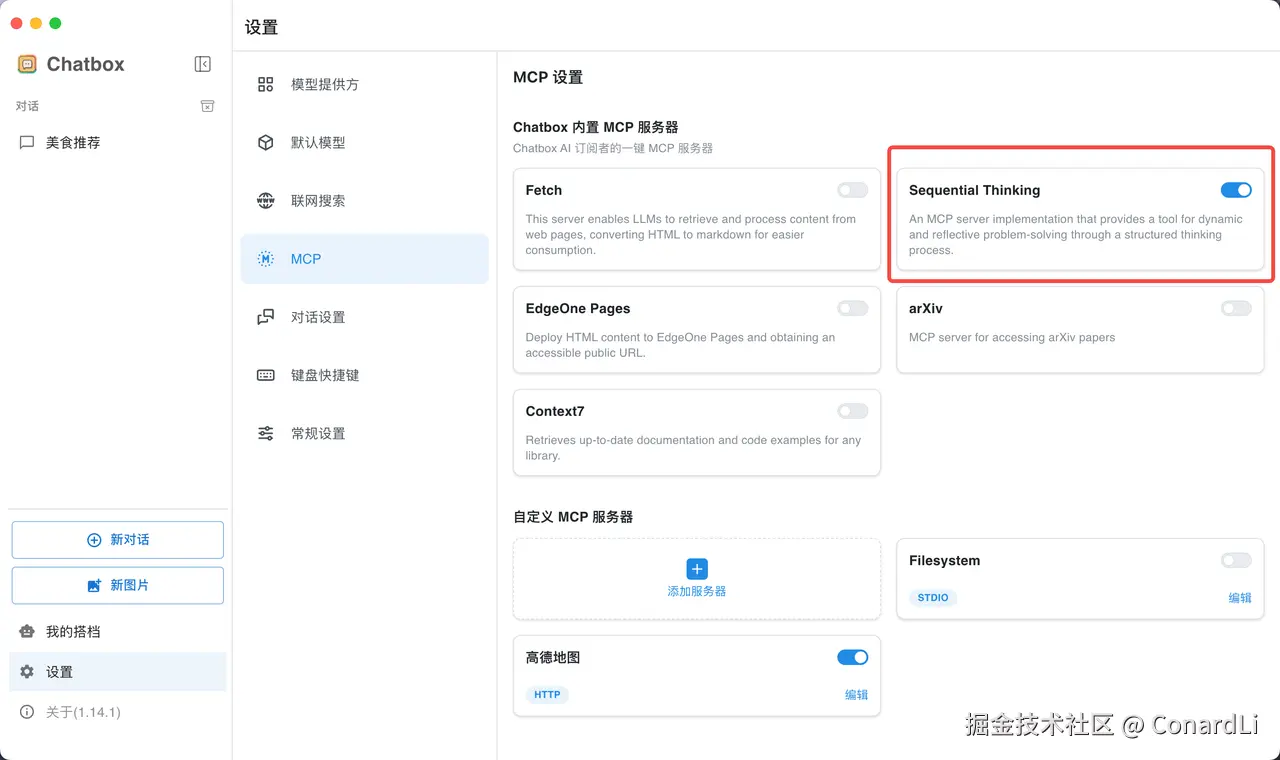Click the MCP icon in settings menu

click(265, 259)
